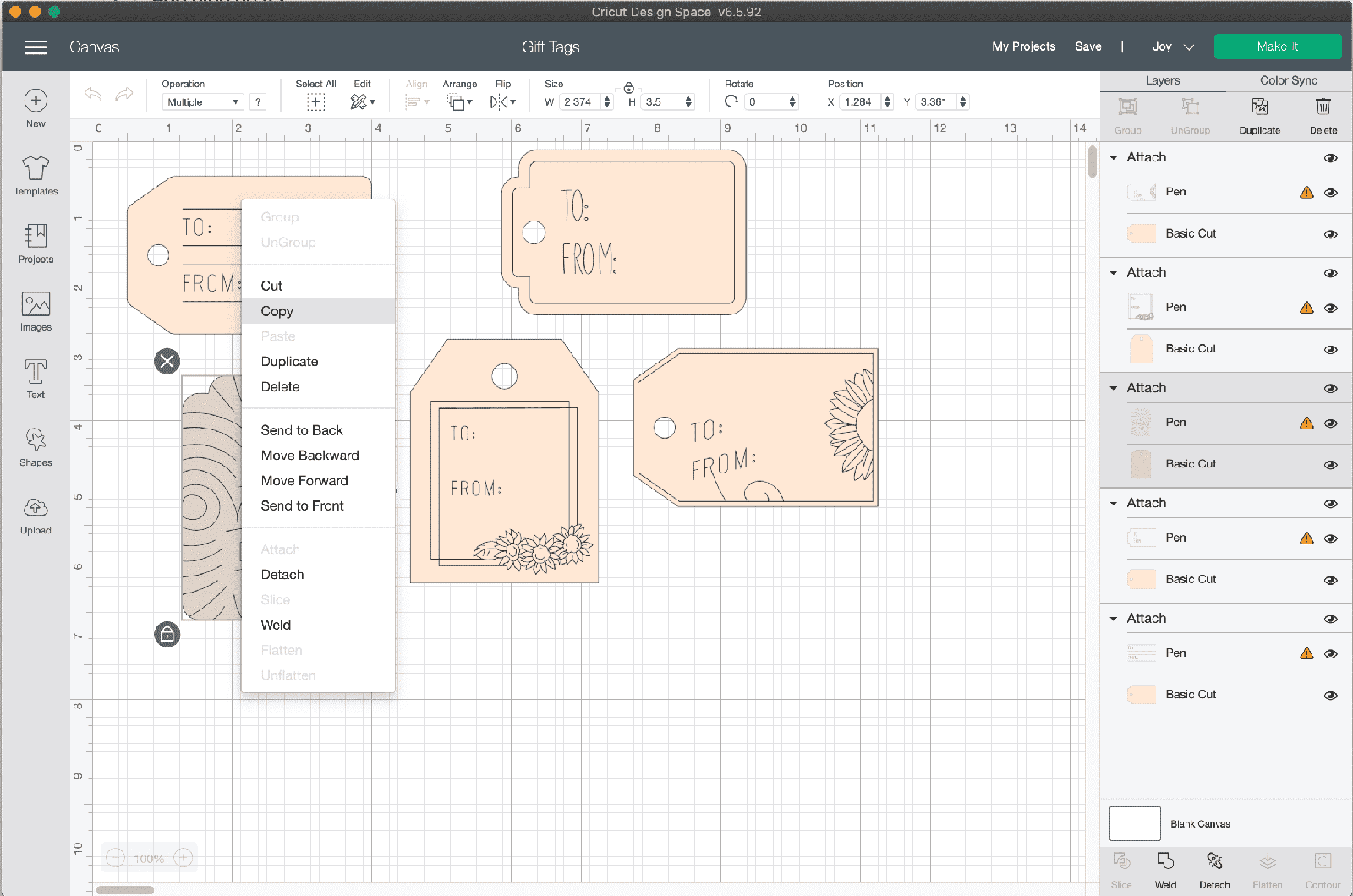Click the Upload icon

click(x=36, y=507)
